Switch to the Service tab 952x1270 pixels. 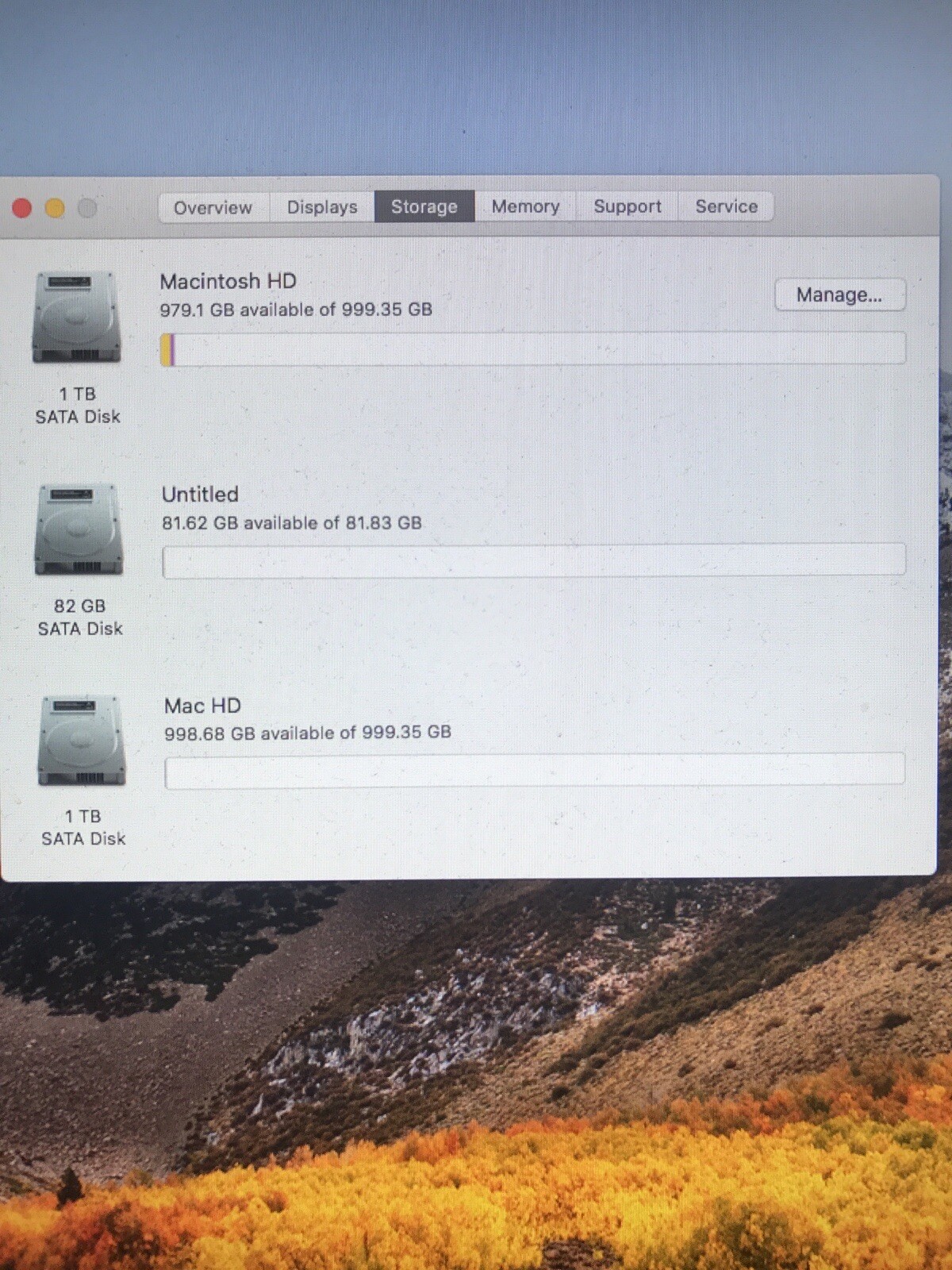[x=726, y=206]
